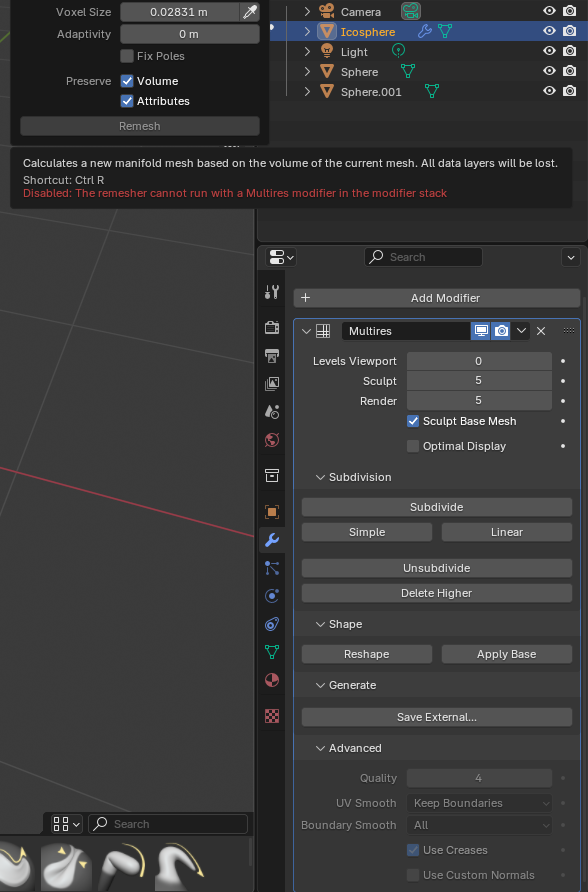
Task: Click the Icosphere mesh data icon
Action: pyautogui.click(x=445, y=31)
